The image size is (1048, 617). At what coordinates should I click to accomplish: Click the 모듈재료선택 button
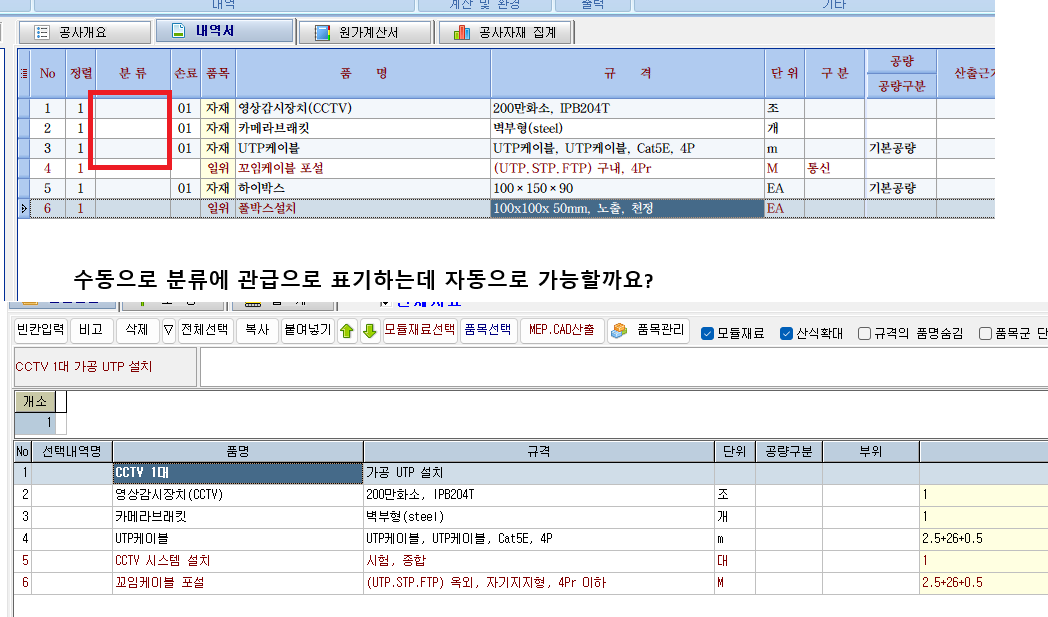pyautogui.click(x=420, y=331)
